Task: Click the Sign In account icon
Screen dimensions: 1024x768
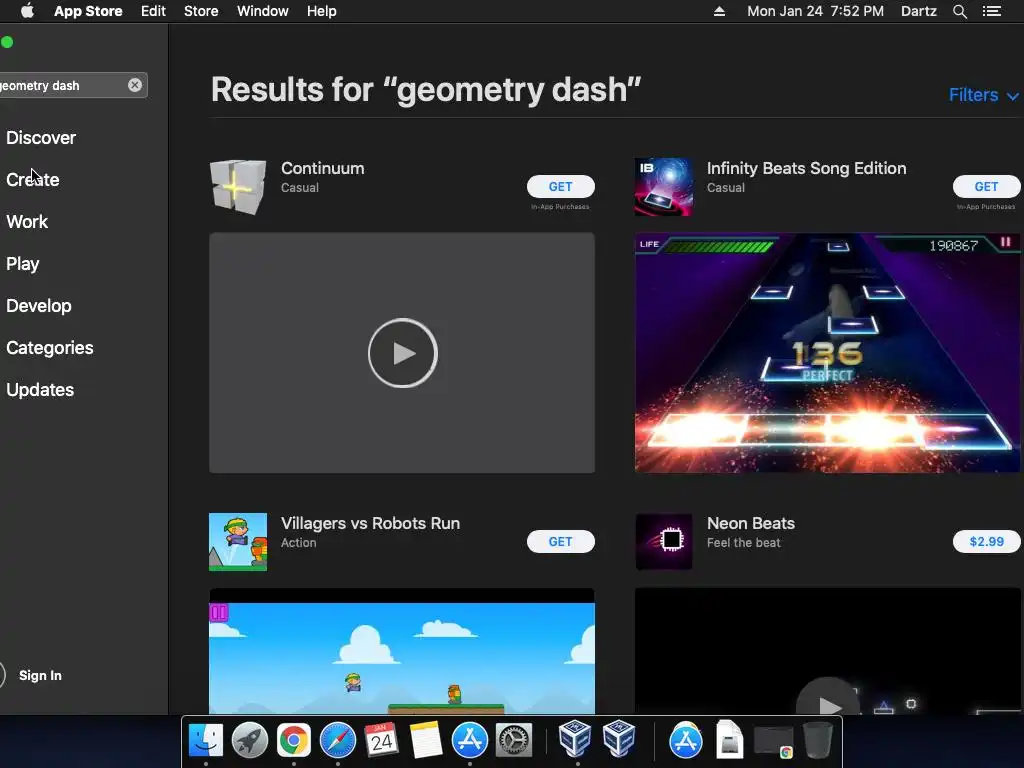Action: (x=1, y=675)
